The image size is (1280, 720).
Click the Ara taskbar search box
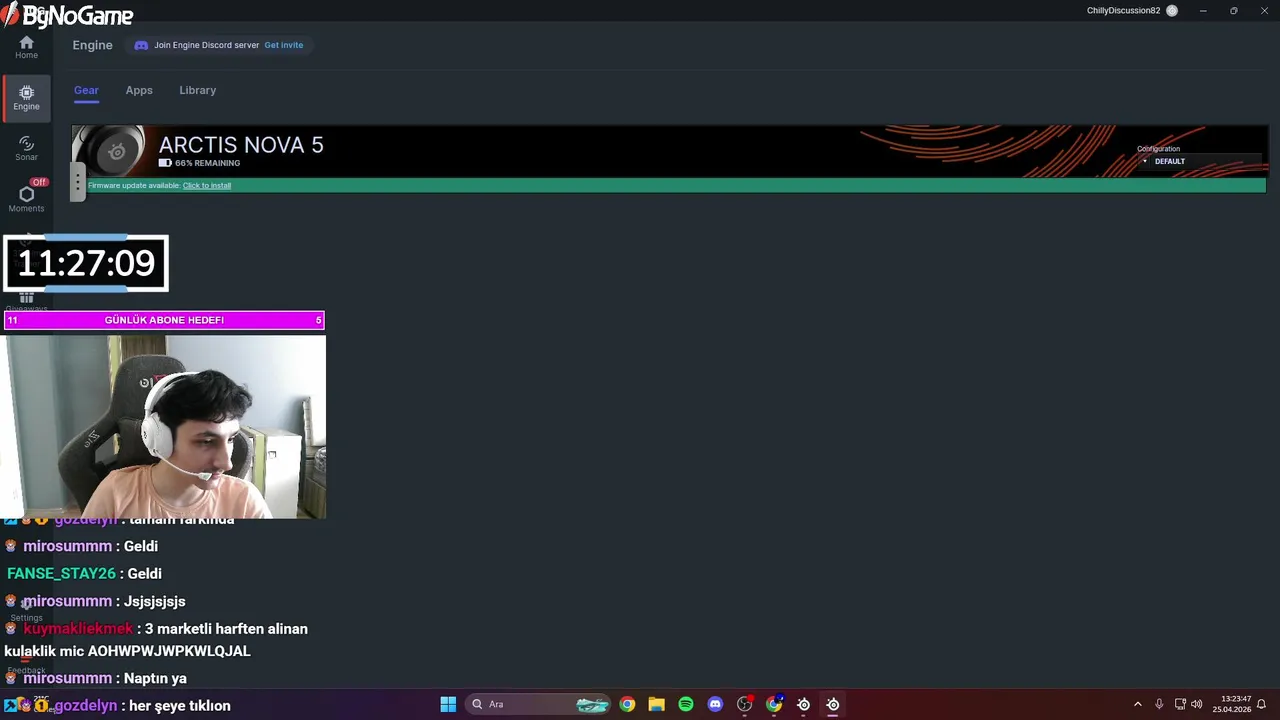tap(540, 704)
